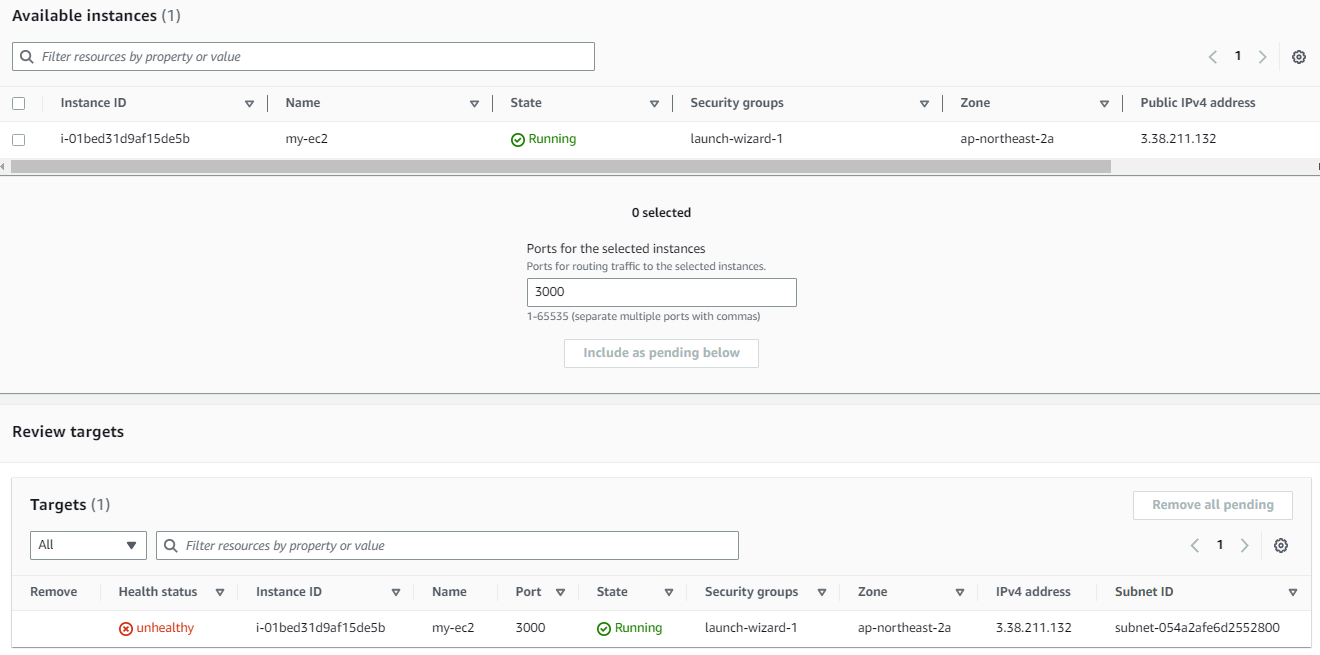Click the unhealthy status icon for my-ec2

tap(126, 629)
